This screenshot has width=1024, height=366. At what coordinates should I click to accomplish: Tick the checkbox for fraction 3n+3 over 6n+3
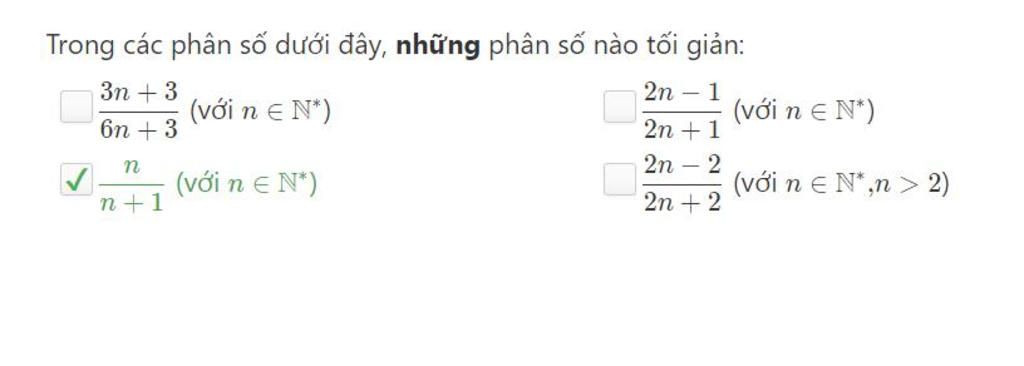(76, 107)
